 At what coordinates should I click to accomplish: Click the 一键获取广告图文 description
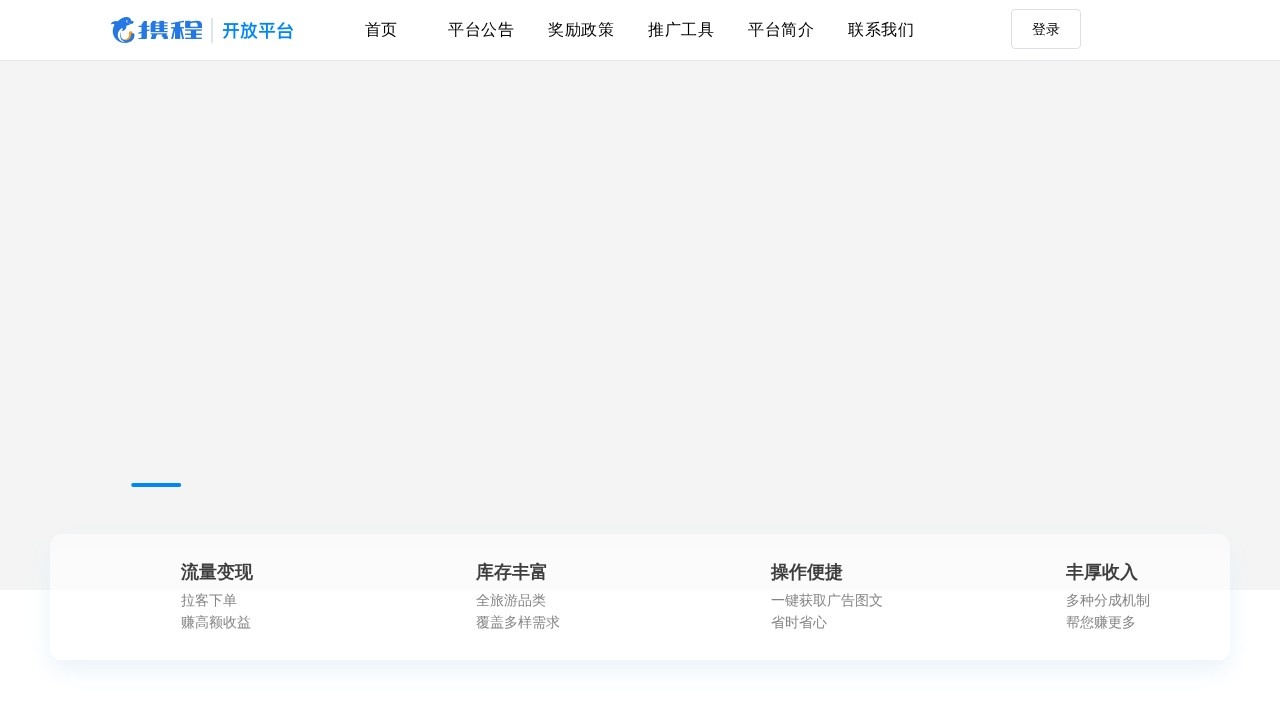[x=826, y=600]
